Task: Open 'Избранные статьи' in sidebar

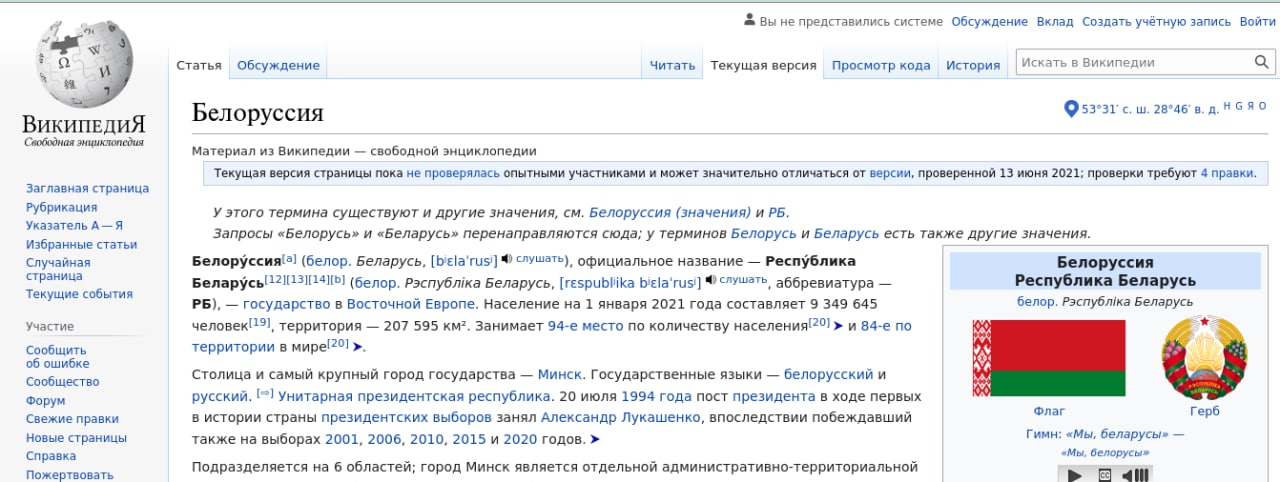Action: (81, 244)
